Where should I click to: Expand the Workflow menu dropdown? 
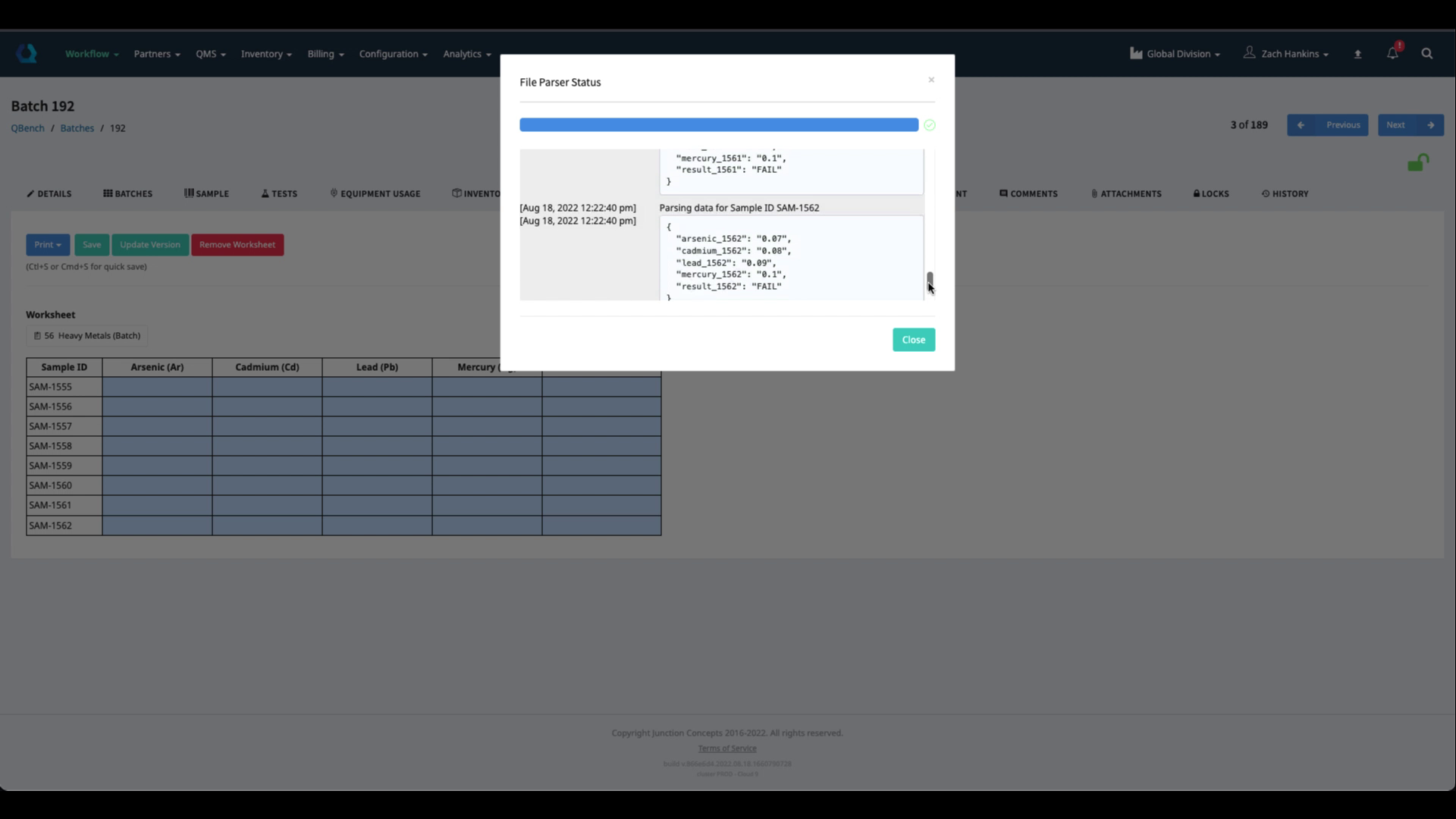[92, 54]
